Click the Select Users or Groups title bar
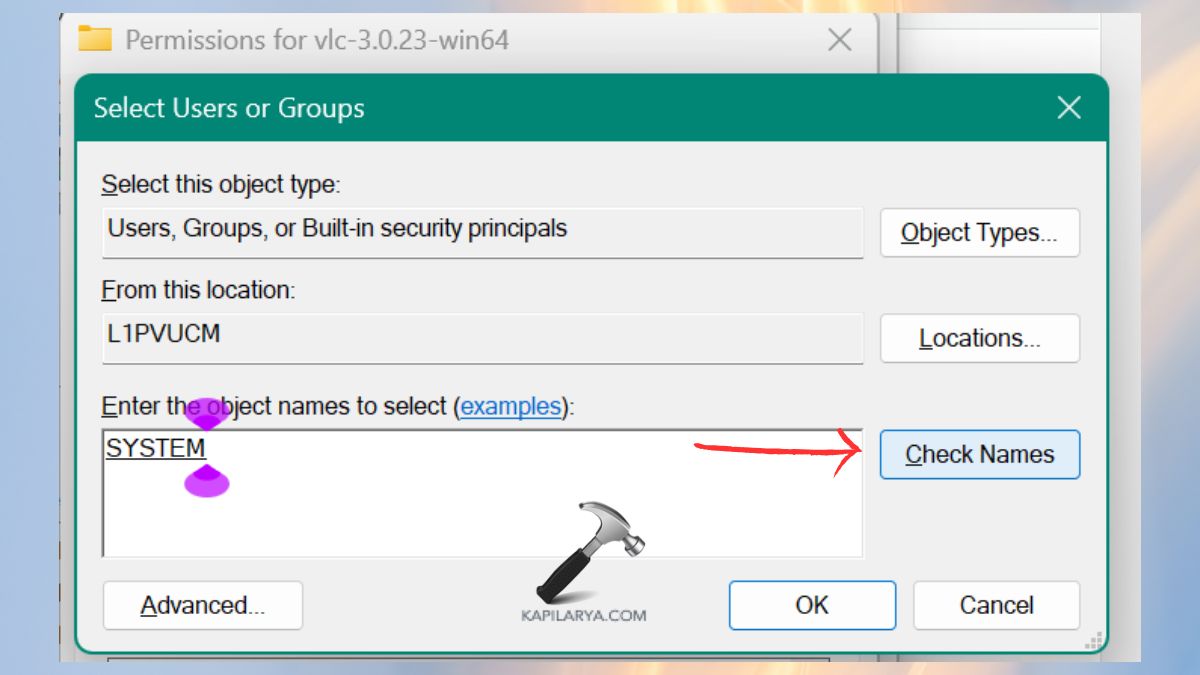Image resolution: width=1200 pixels, height=675 pixels. pos(500,108)
